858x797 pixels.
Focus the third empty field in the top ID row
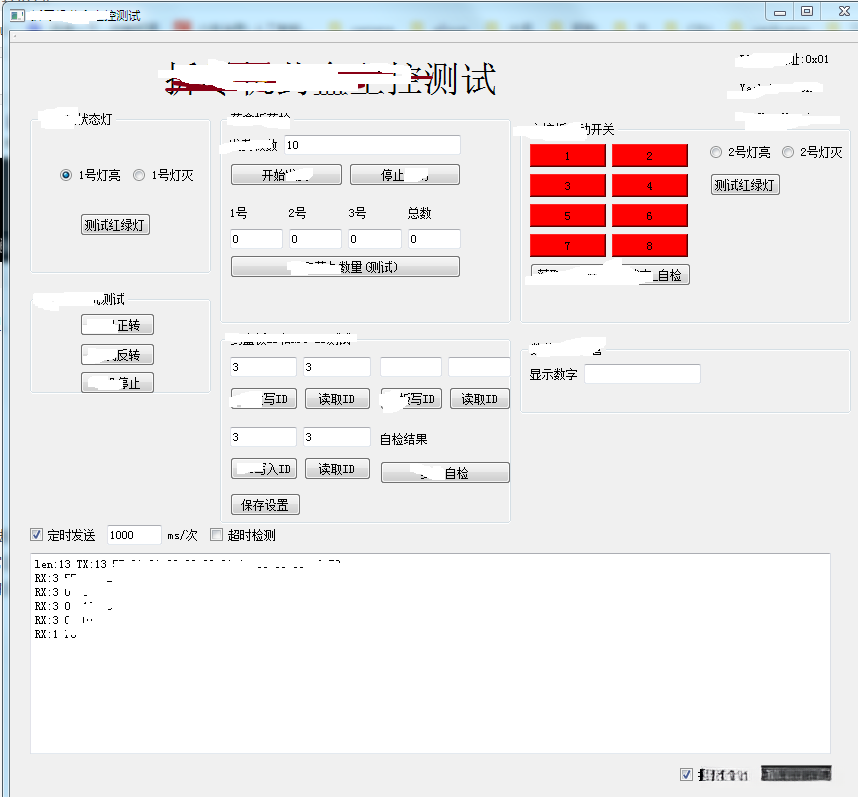[x=411, y=367]
